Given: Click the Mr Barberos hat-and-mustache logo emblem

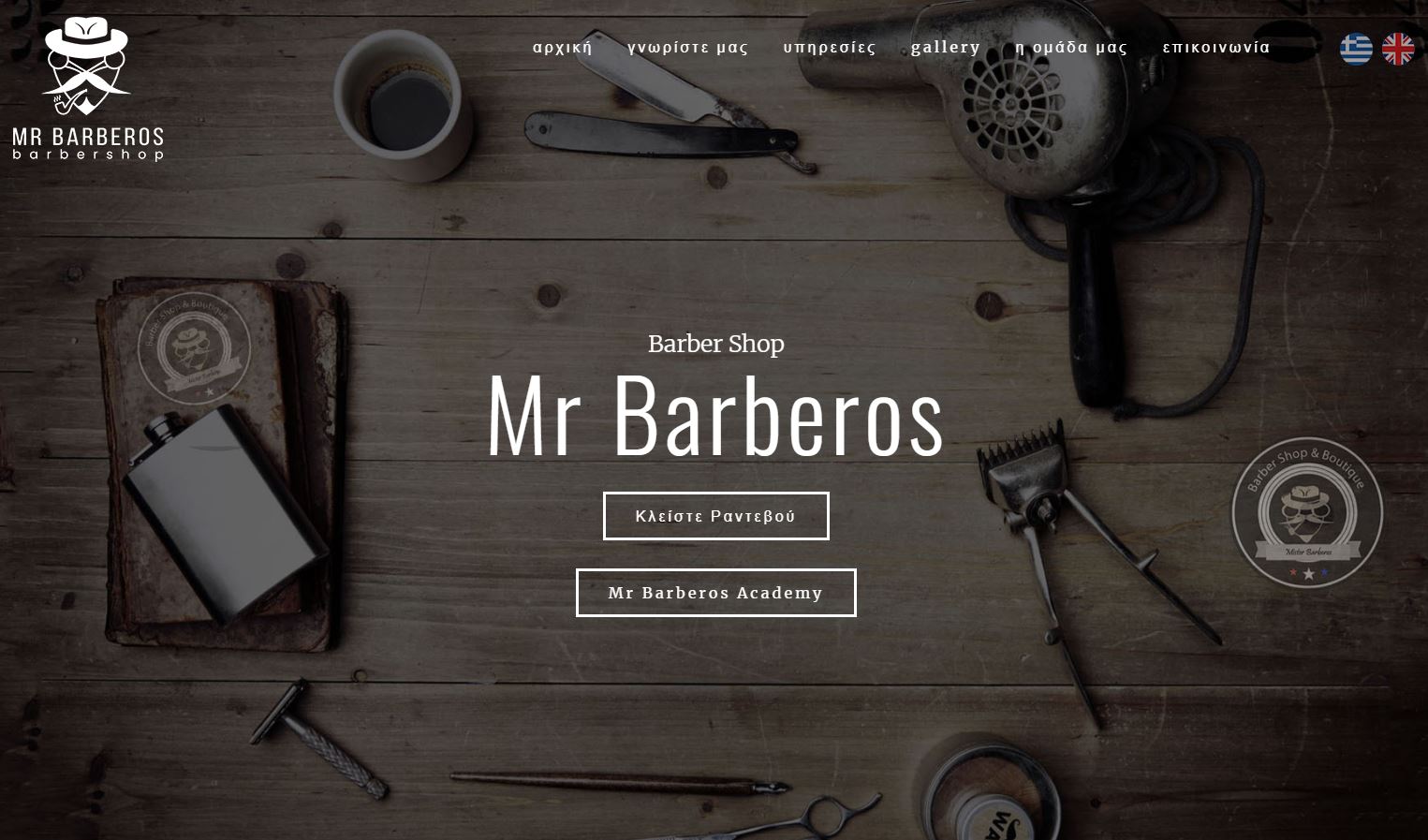Looking at the screenshot, I should 86,66.
